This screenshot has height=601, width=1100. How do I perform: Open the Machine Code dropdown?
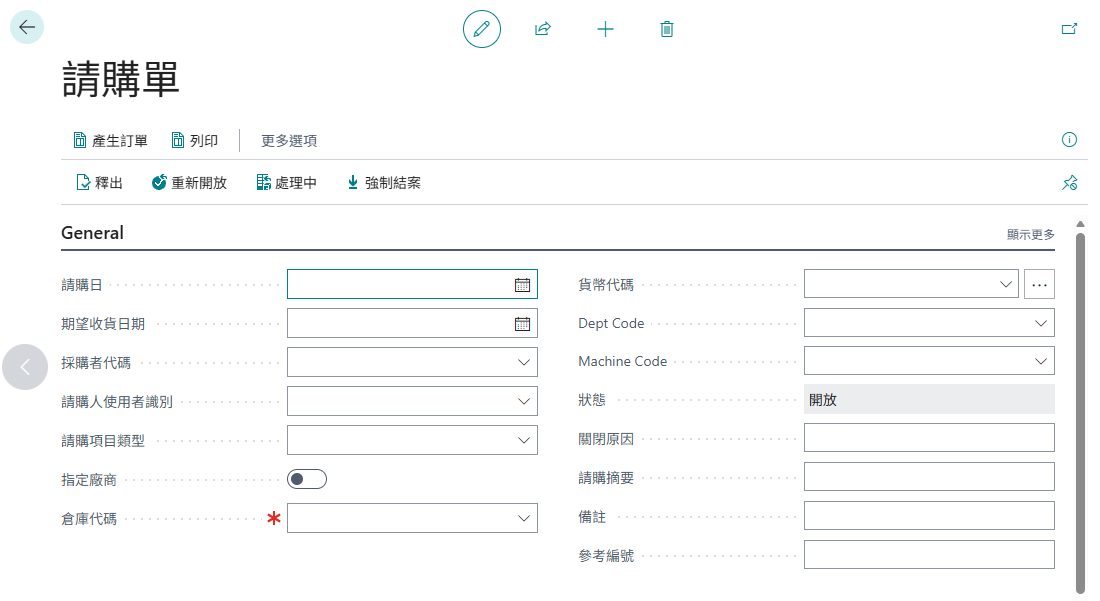point(1040,361)
